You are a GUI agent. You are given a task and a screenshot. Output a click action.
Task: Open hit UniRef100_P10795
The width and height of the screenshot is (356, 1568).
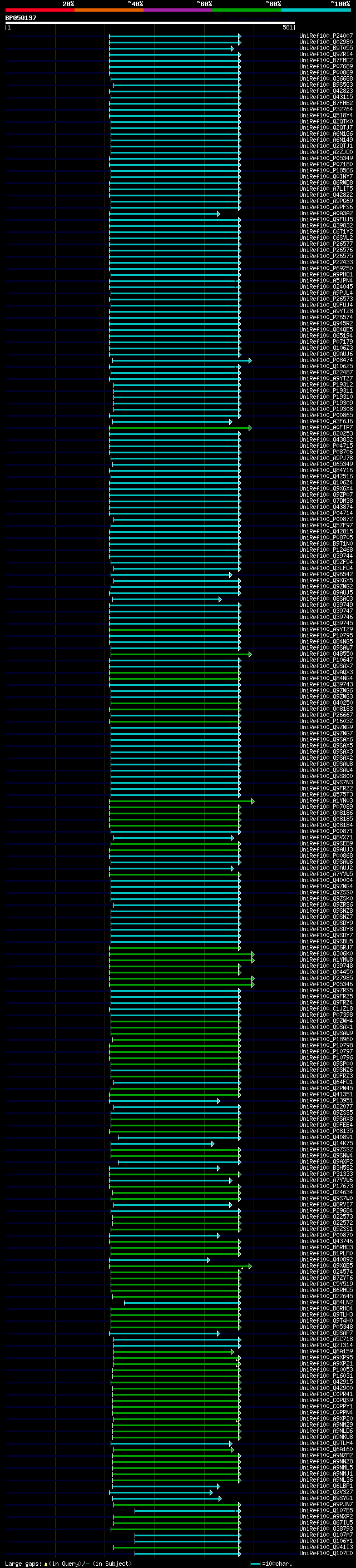pyautogui.click(x=326, y=635)
